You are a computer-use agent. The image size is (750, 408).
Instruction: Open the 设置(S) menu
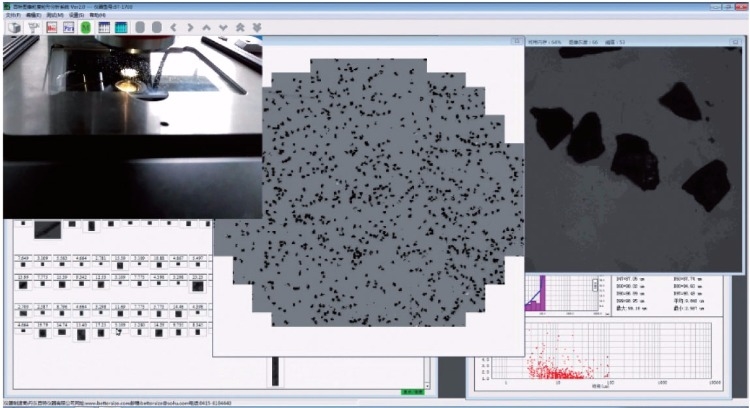(76, 16)
